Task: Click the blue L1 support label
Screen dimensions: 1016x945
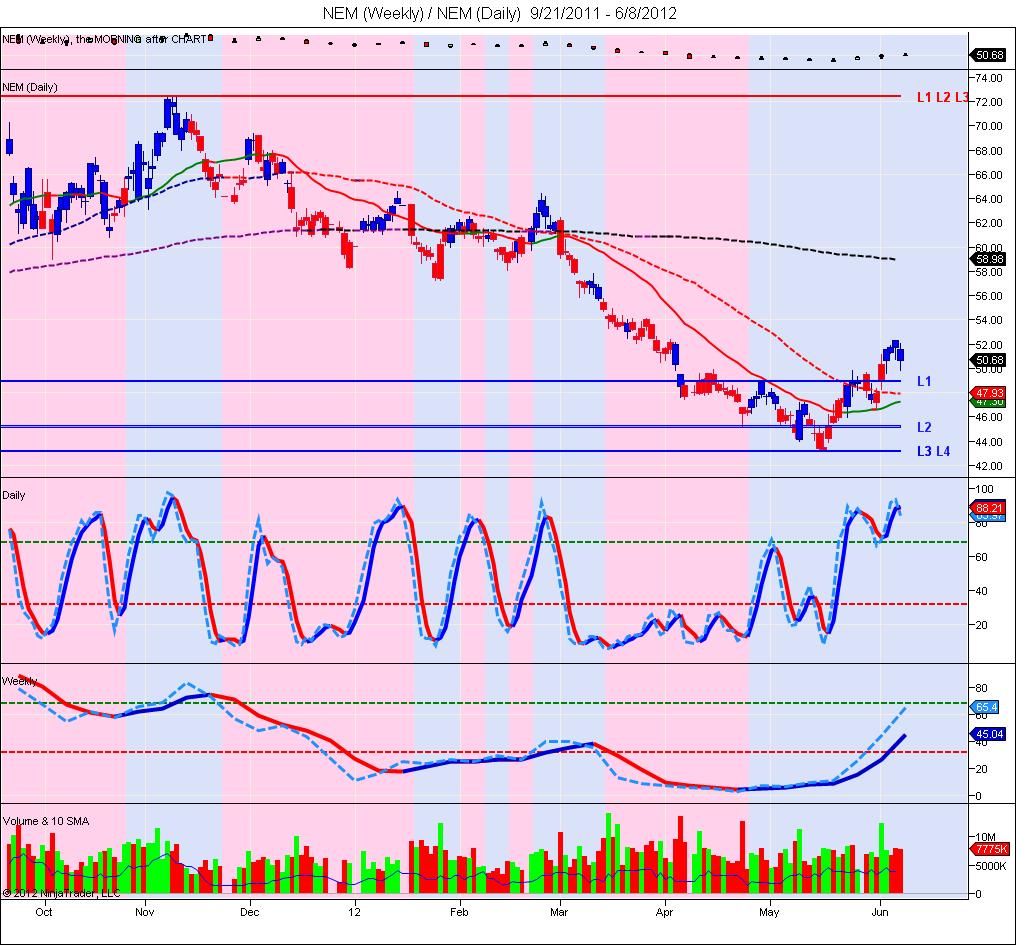Action: [924, 381]
